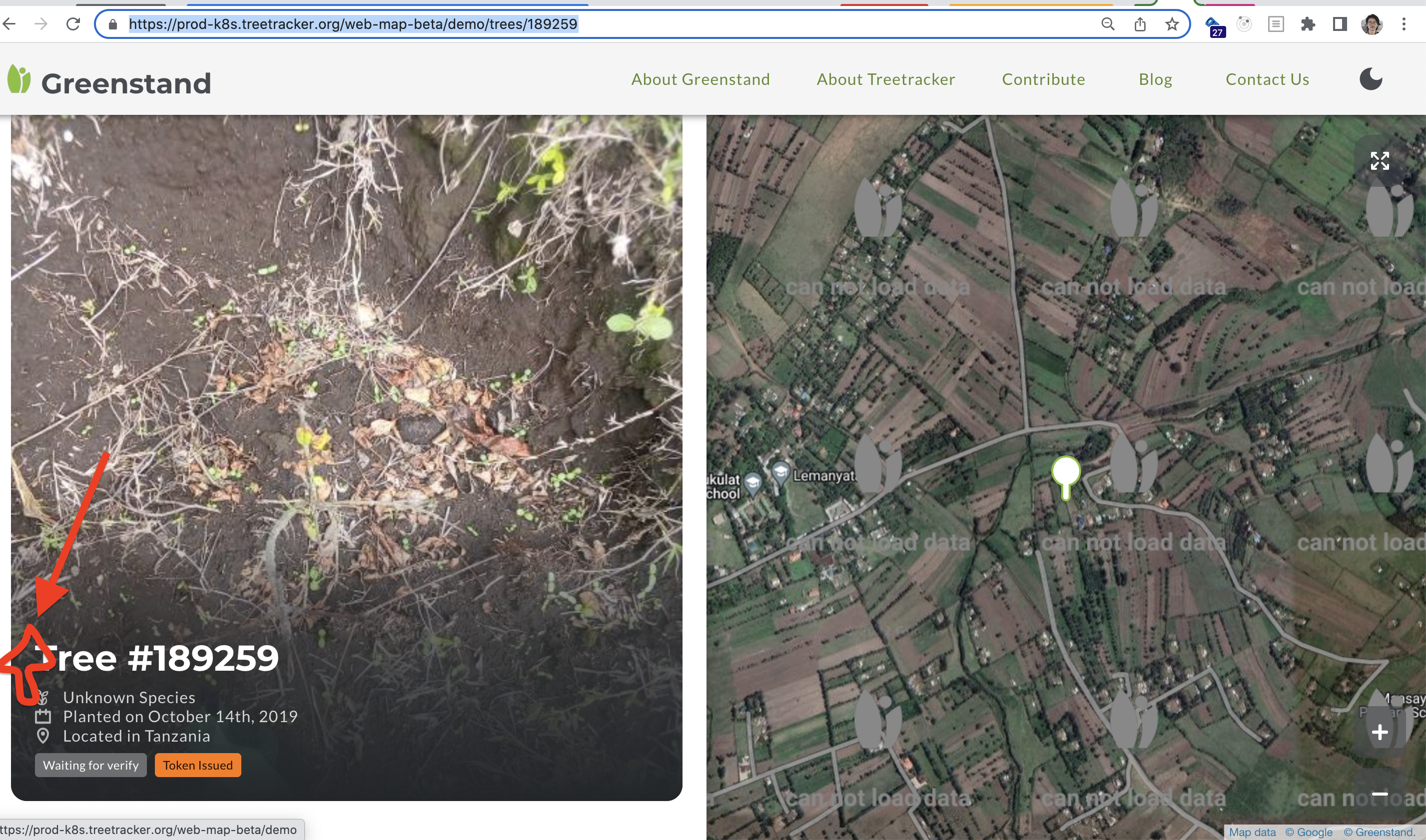Open About Treetracker menu item
The image size is (1426, 840).
point(885,79)
